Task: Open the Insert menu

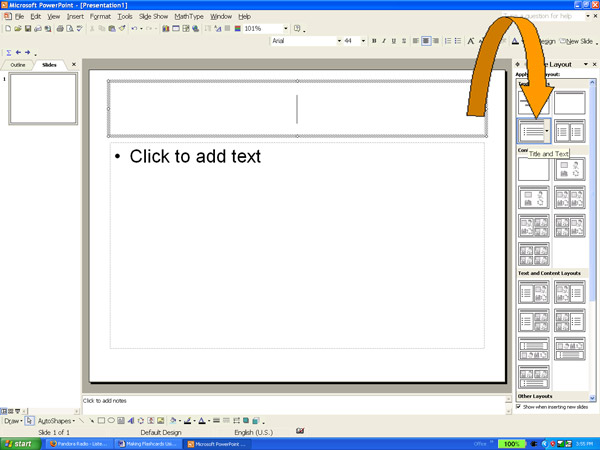Action: (x=75, y=16)
